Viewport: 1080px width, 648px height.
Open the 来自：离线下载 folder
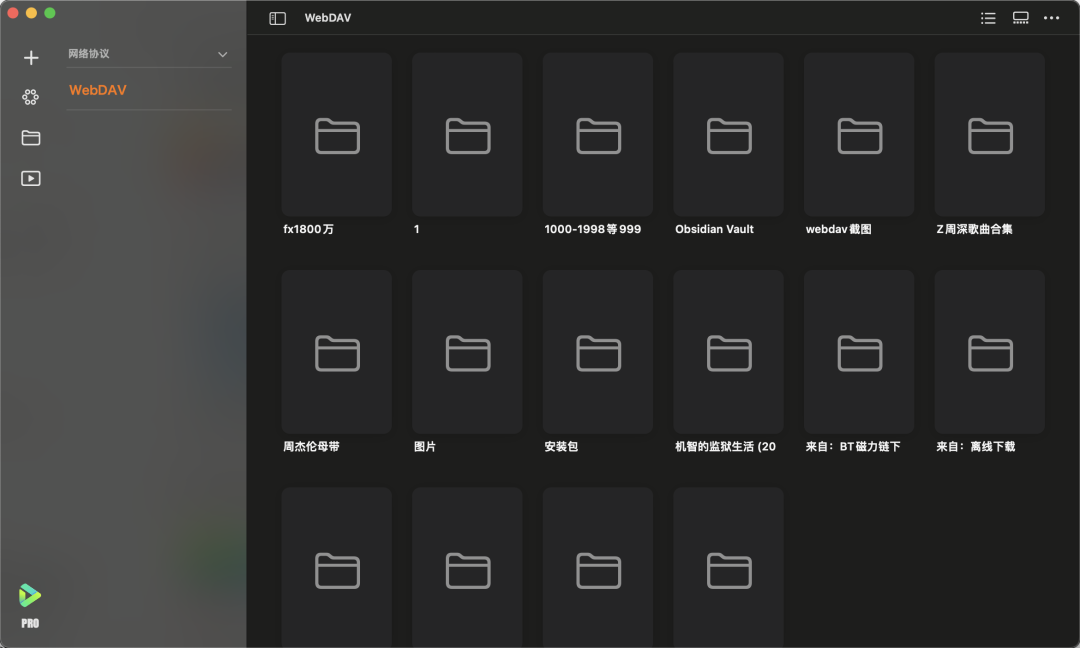(x=990, y=352)
